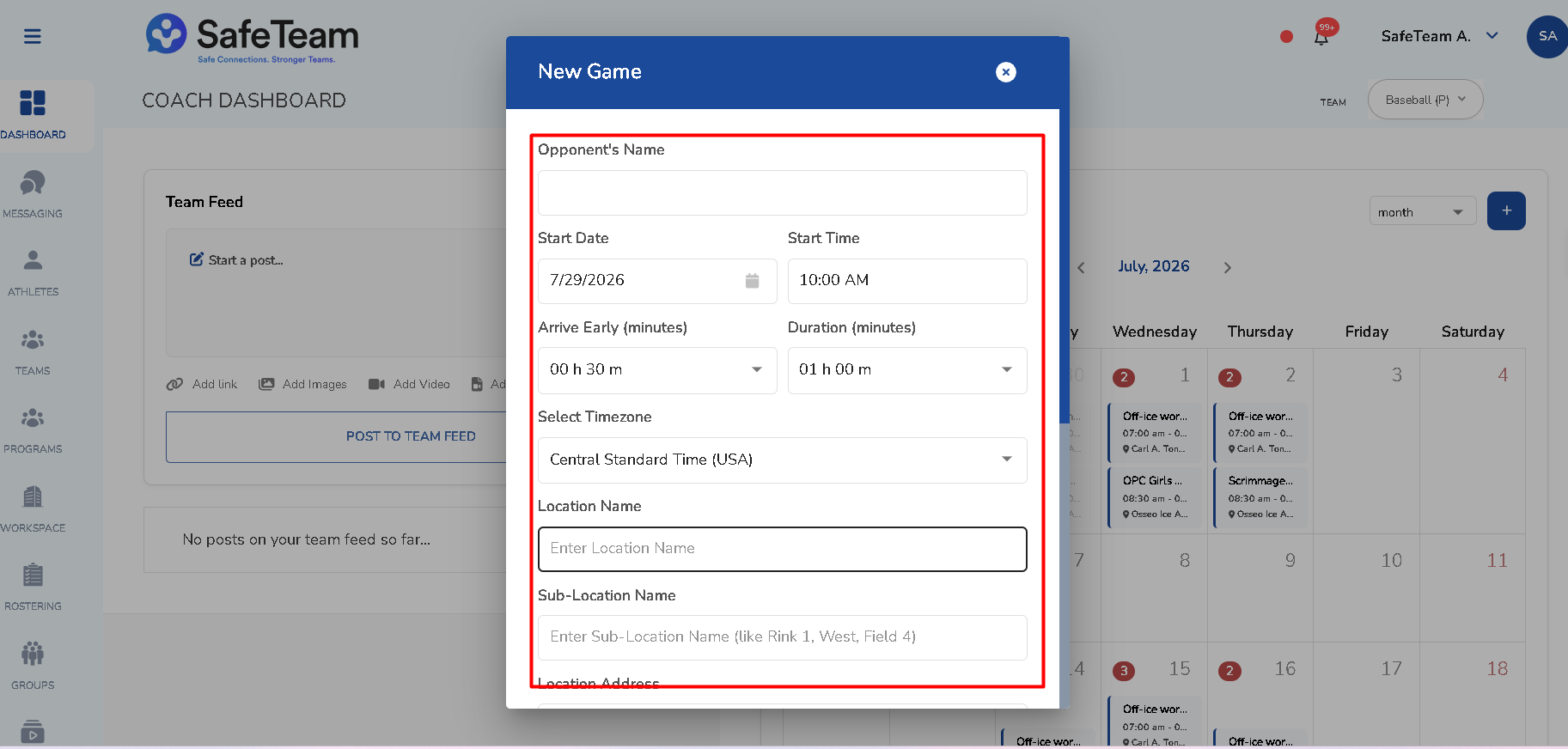Open the month view dropdown

1422,212
